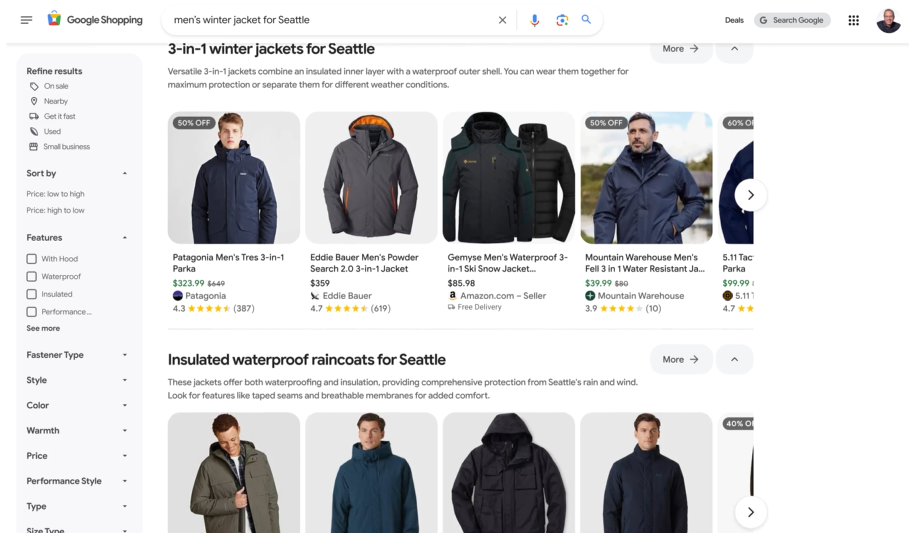Viewport: 909px width, 550px height.
Task: Tick the Insulated checkbox
Action: [x=32, y=295]
